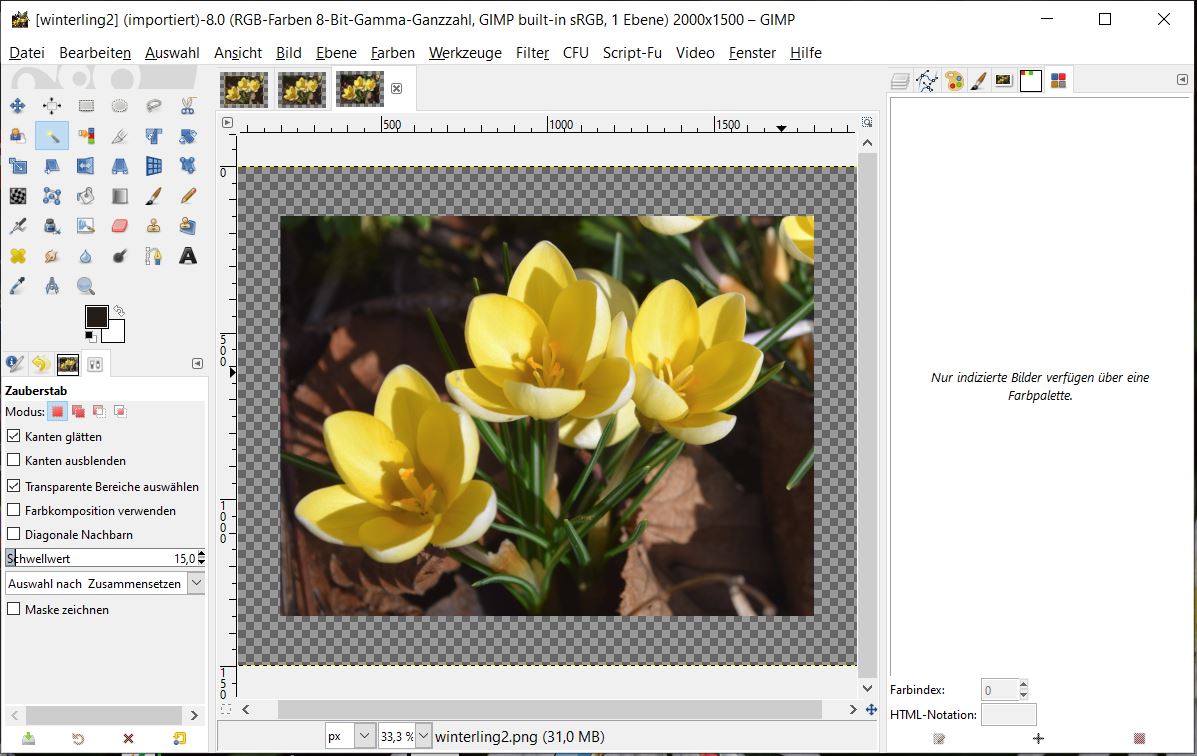1197x756 pixels.
Task: Select the Color Picker eyedropper tool
Action: point(18,287)
